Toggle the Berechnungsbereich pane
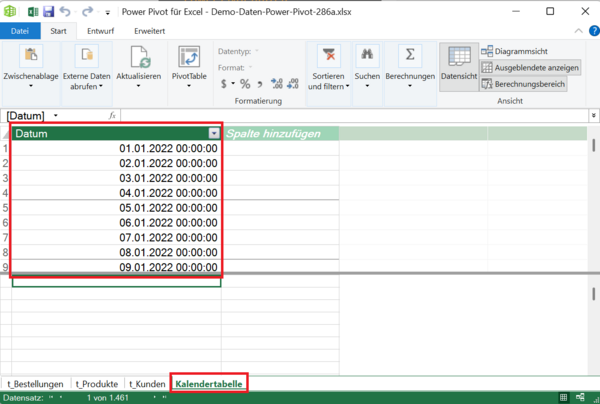 [x=523, y=84]
